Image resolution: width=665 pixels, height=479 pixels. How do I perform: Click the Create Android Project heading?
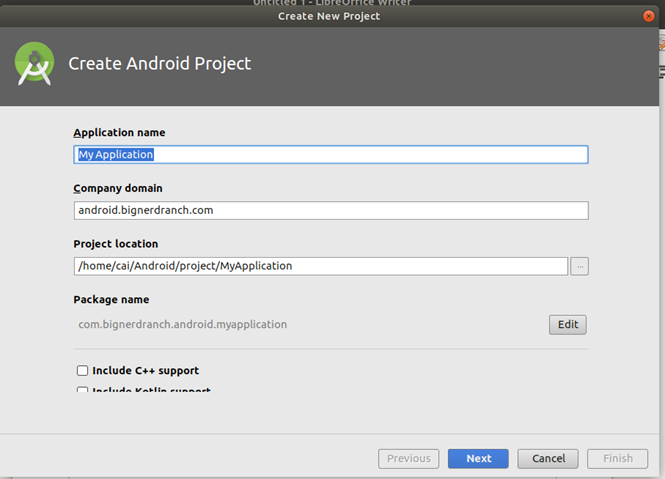pyautogui.click(x=159, y=64)
